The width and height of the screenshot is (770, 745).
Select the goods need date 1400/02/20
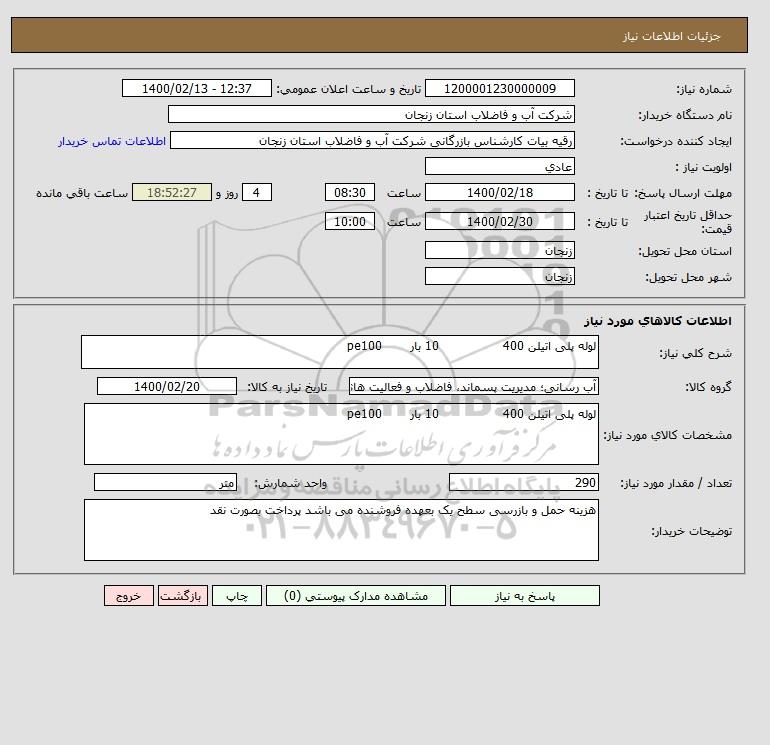[x=167, y=386]
